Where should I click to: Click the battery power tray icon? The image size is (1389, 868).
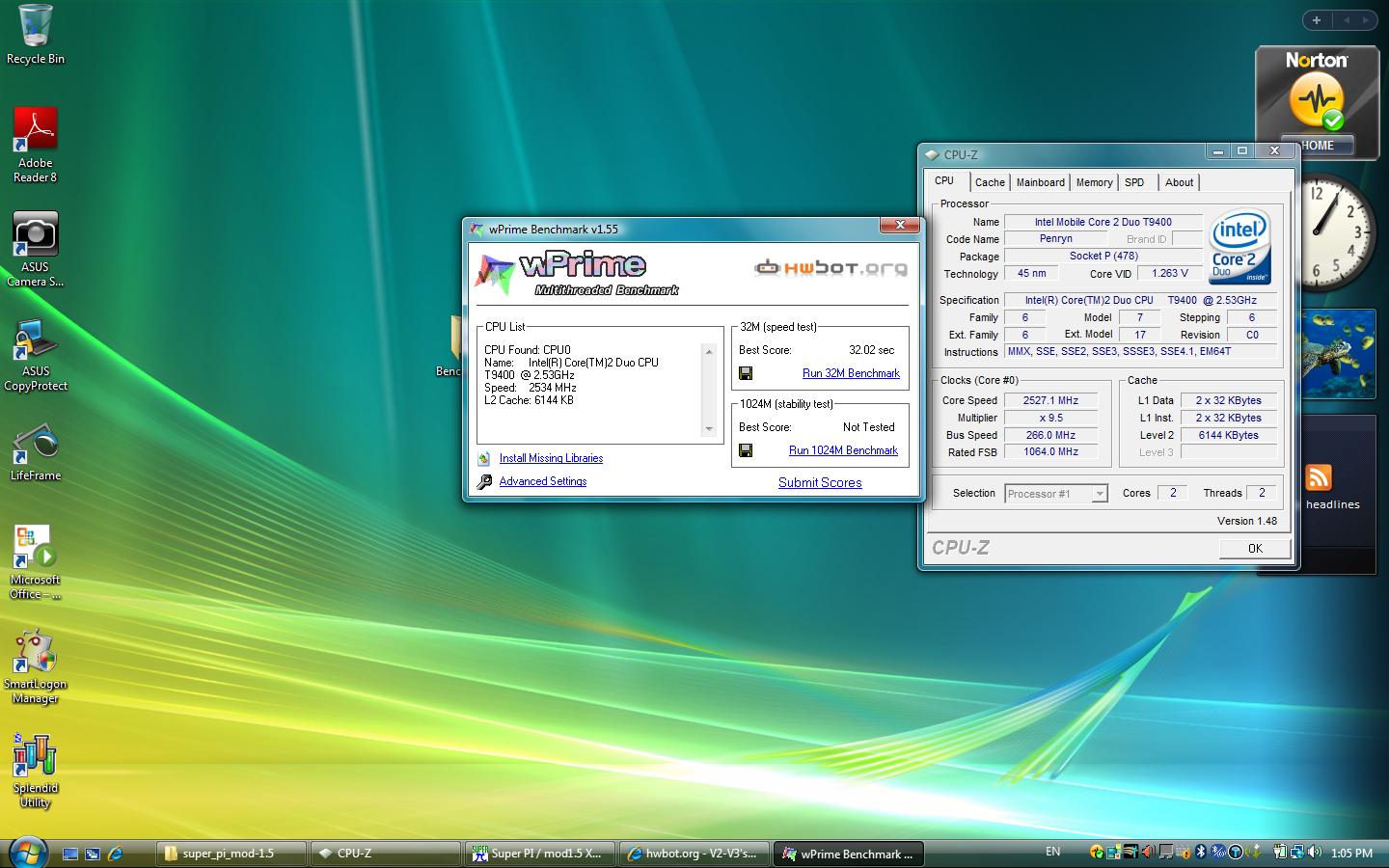pos(1280,853)
